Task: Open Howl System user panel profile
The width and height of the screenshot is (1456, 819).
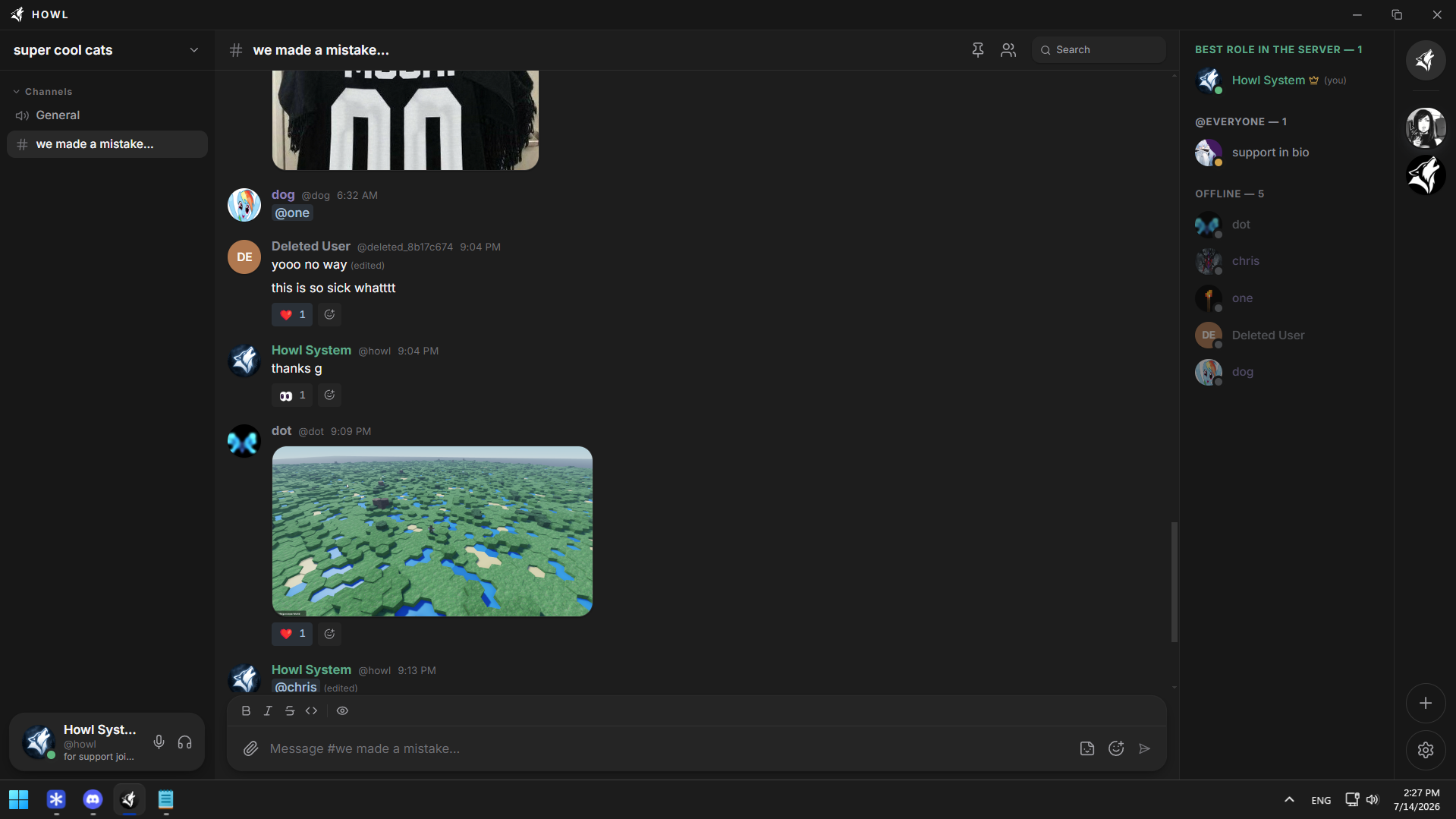Action: point(80,742)
